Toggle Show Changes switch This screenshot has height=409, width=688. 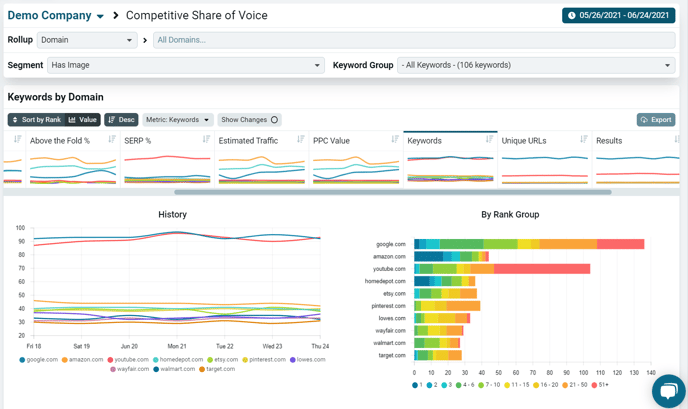[274, 120]
